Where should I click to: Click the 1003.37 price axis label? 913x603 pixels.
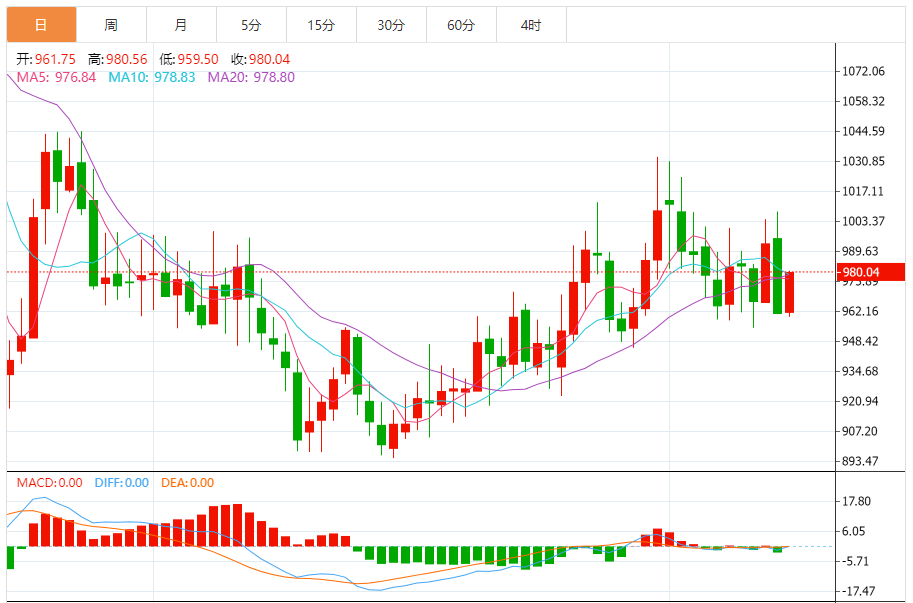click(864, 221)
